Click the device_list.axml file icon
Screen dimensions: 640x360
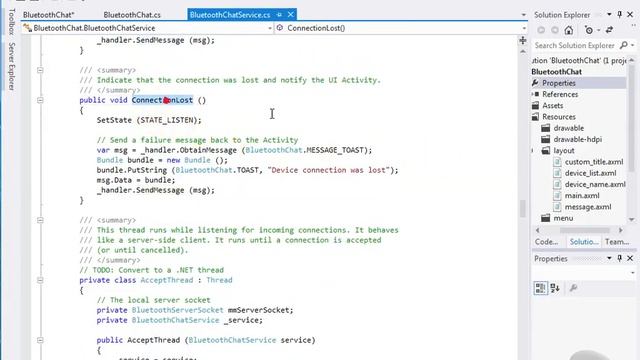[557, 173]
